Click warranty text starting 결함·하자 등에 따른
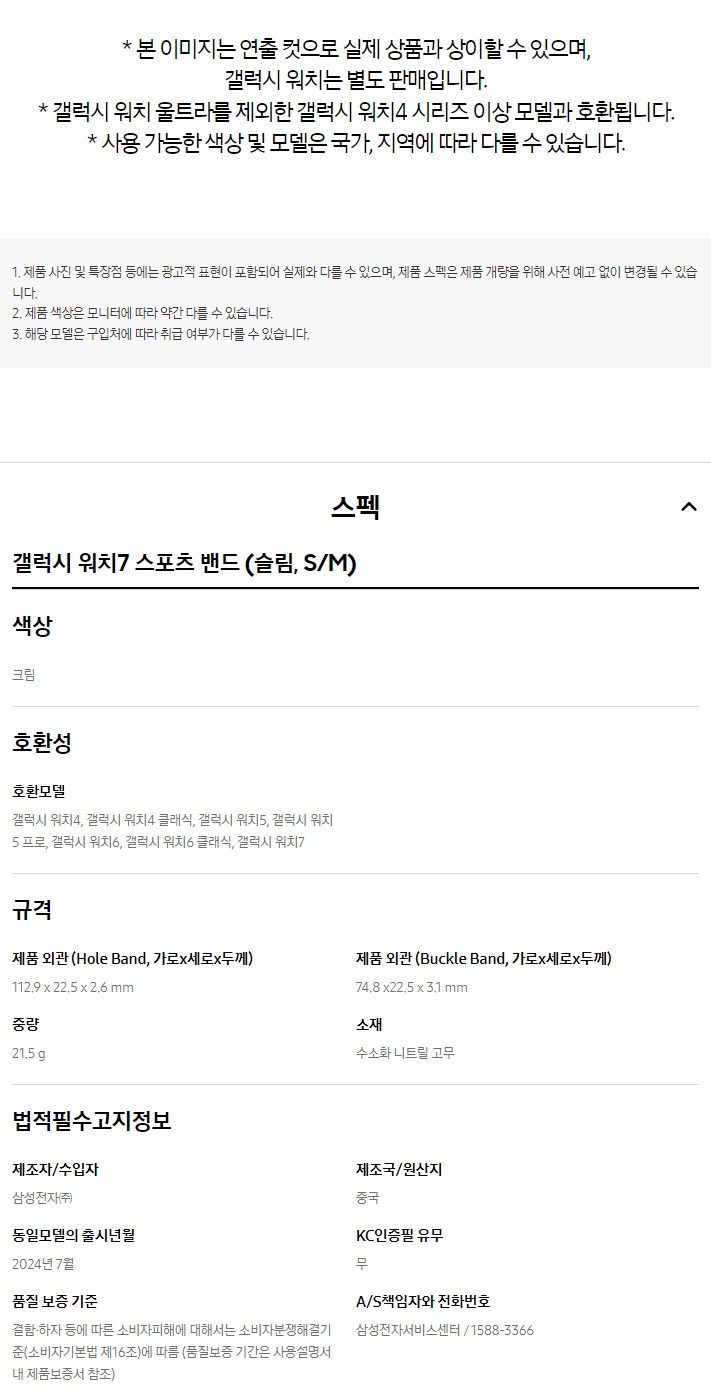711x1392 pixels. click(x=172, y=1352)
